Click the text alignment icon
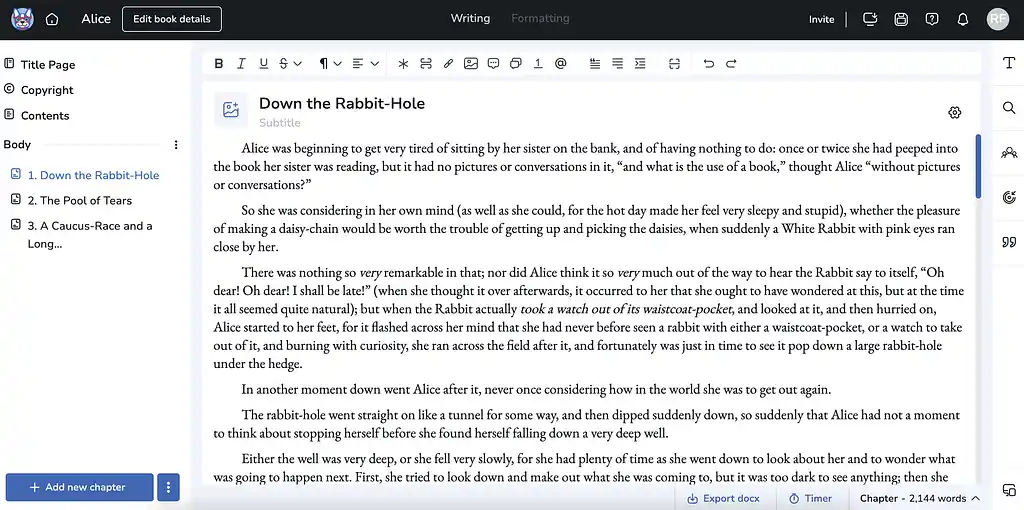 [358, 63]
